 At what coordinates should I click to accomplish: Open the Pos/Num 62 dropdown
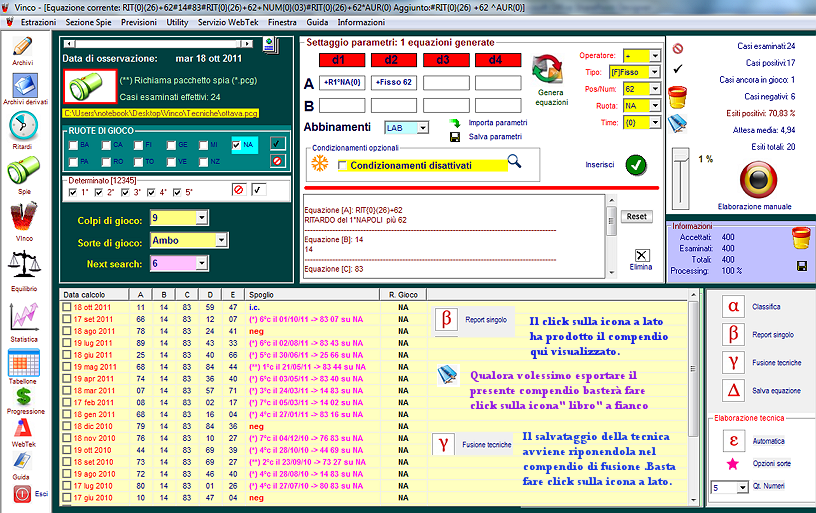click(x=655, y=89)
